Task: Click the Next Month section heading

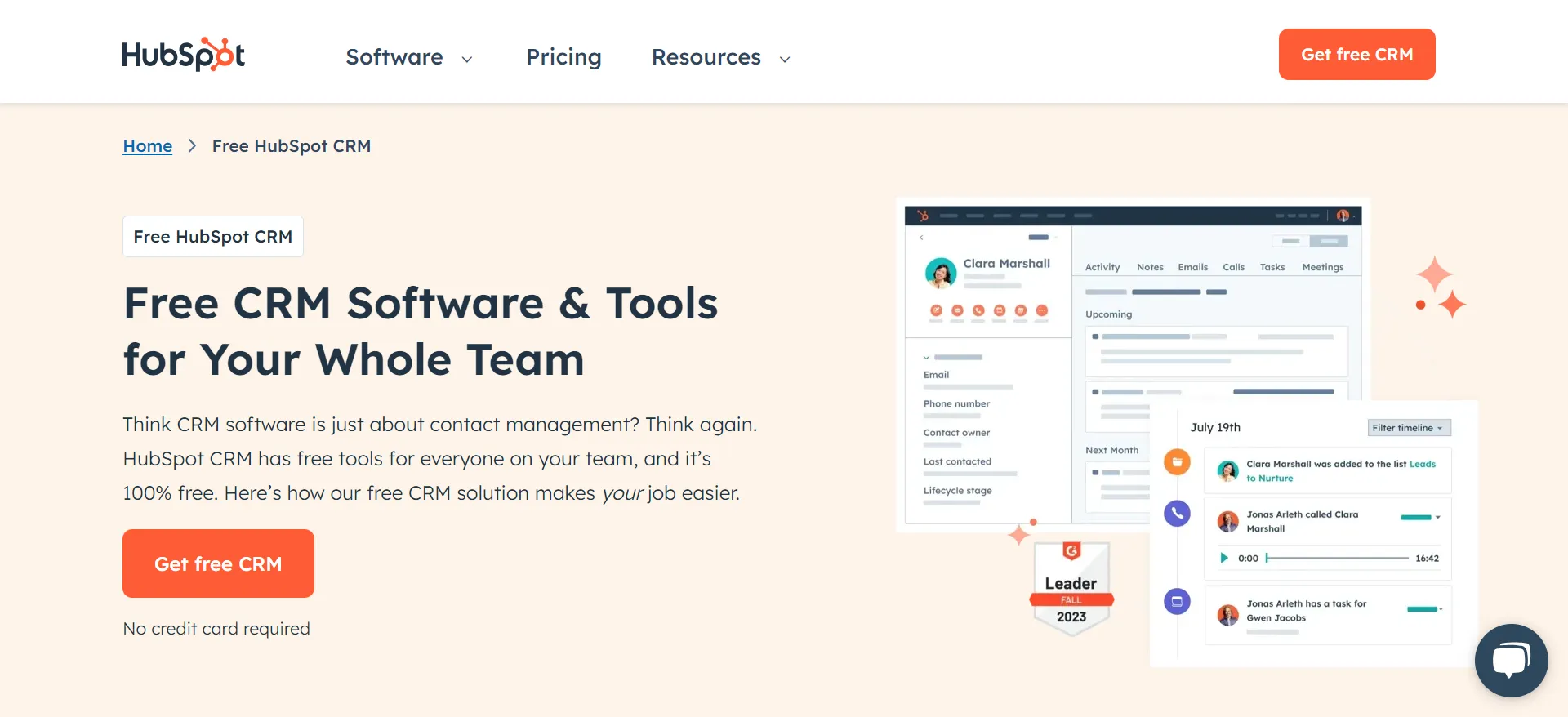Action: pyautogui.click(x=1111, y=450)
